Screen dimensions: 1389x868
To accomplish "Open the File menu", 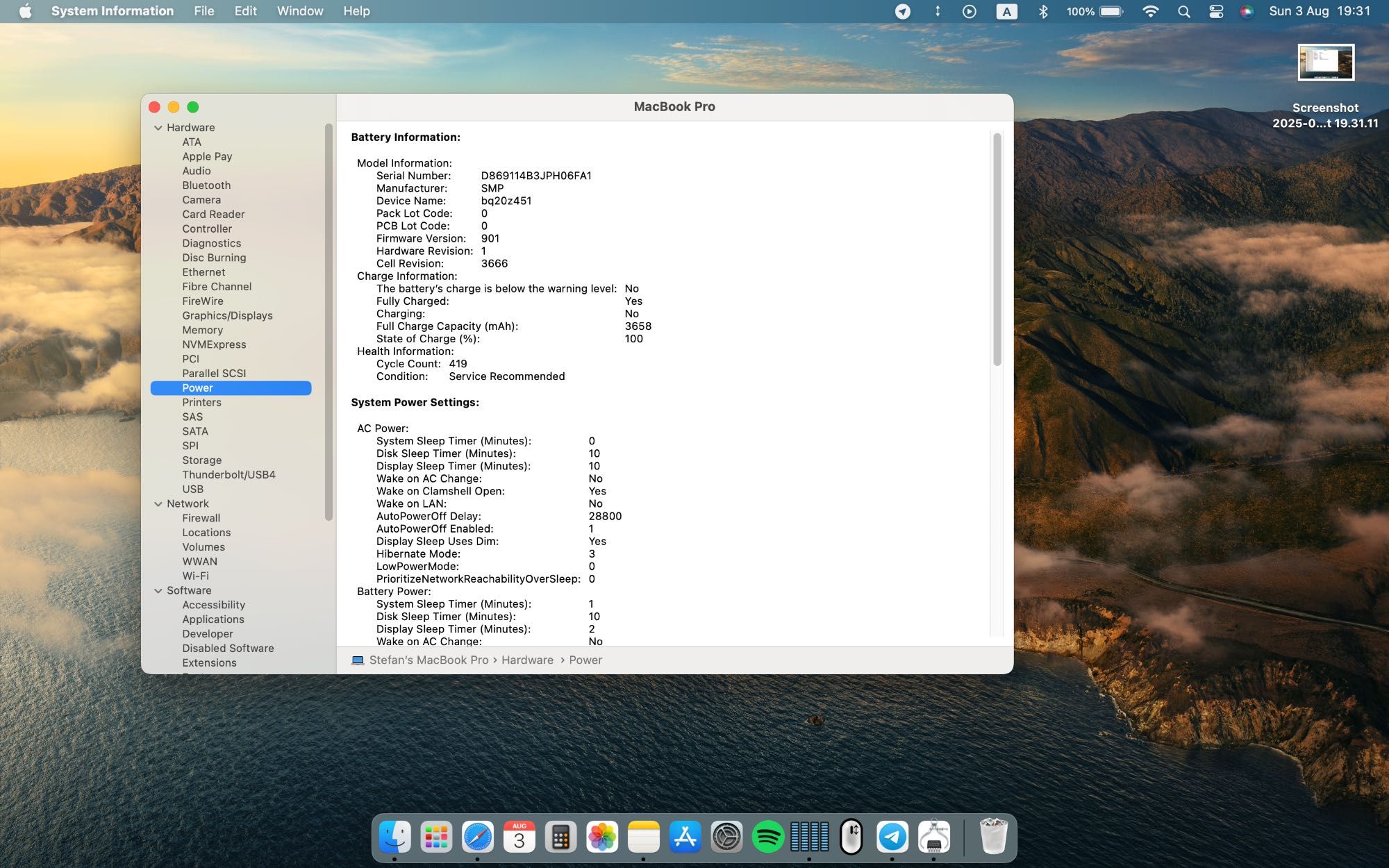I will coord(204,11).
